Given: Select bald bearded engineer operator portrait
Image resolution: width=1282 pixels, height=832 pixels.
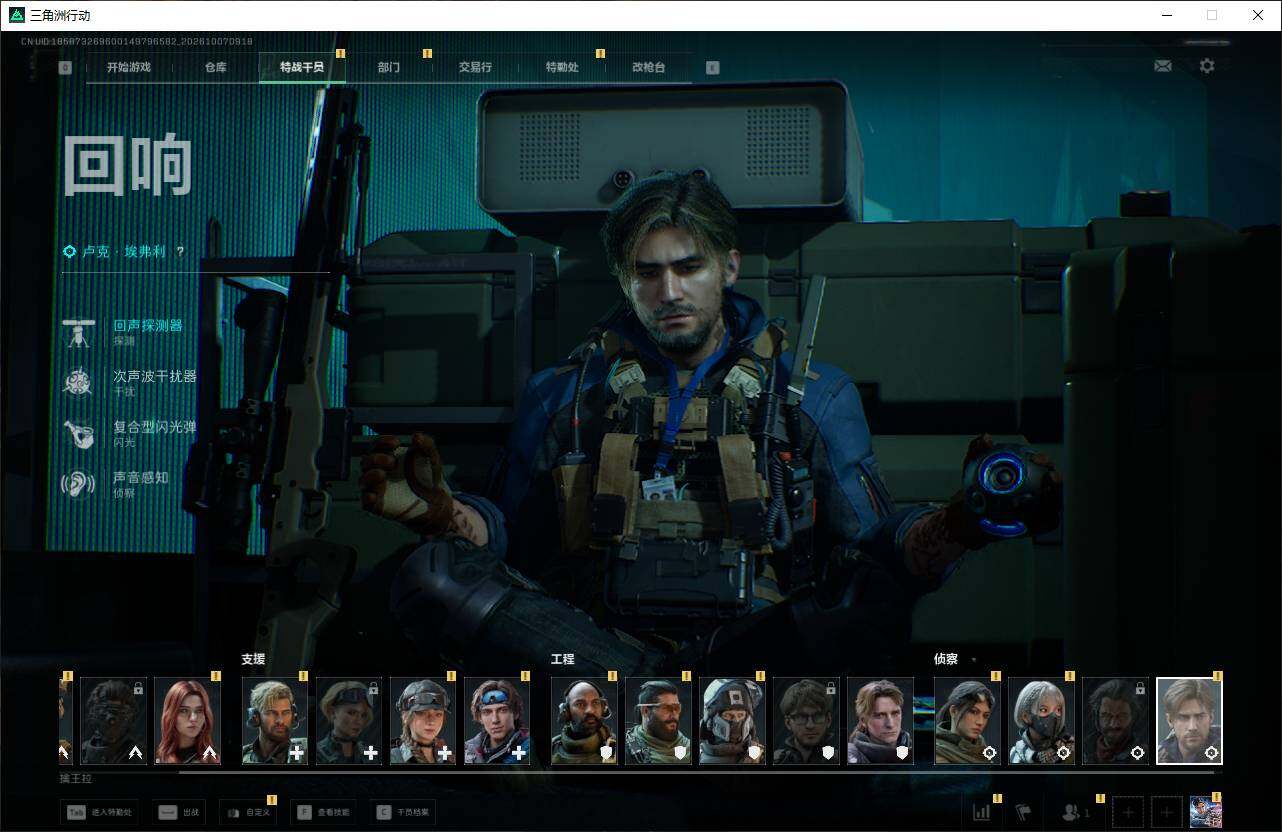Looking at the screenshot, I should click(x=585, y=721).
